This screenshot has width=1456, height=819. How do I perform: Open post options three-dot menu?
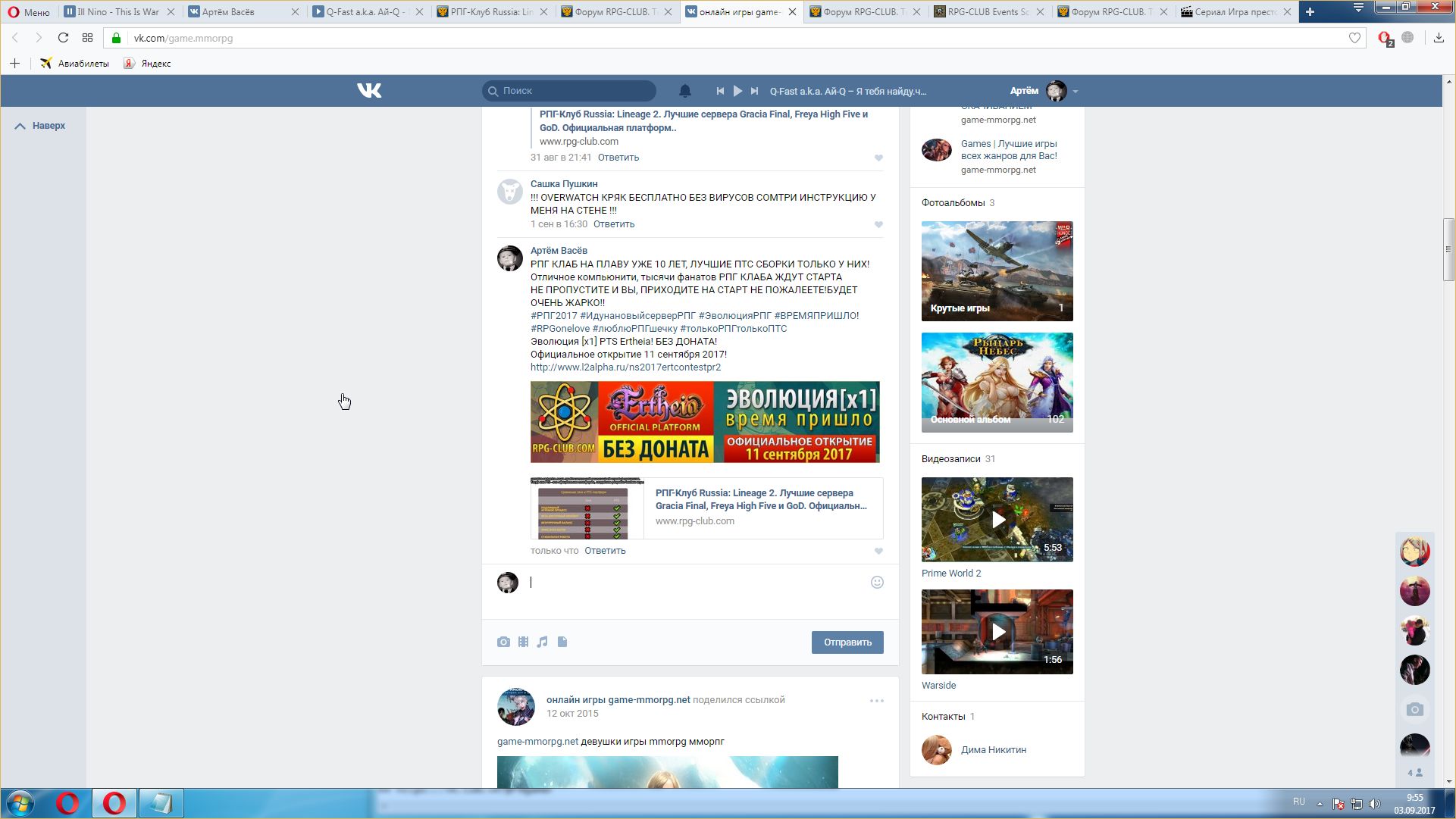tap(877, 701)
